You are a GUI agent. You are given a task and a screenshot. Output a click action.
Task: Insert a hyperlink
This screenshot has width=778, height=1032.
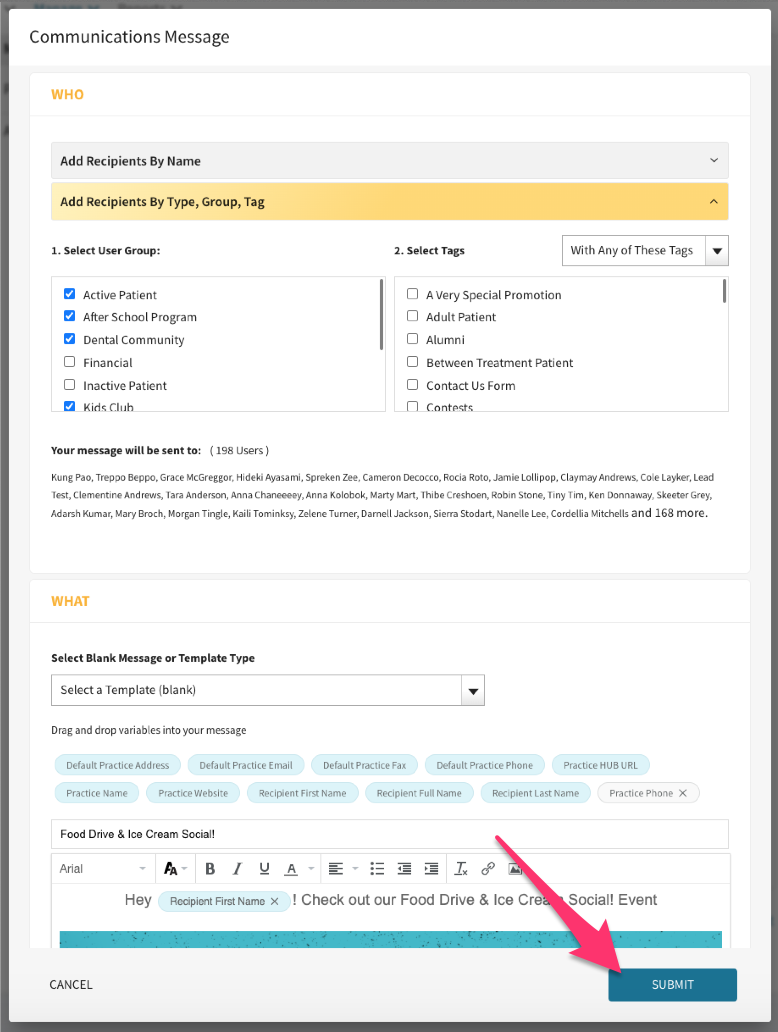point(488,869)
